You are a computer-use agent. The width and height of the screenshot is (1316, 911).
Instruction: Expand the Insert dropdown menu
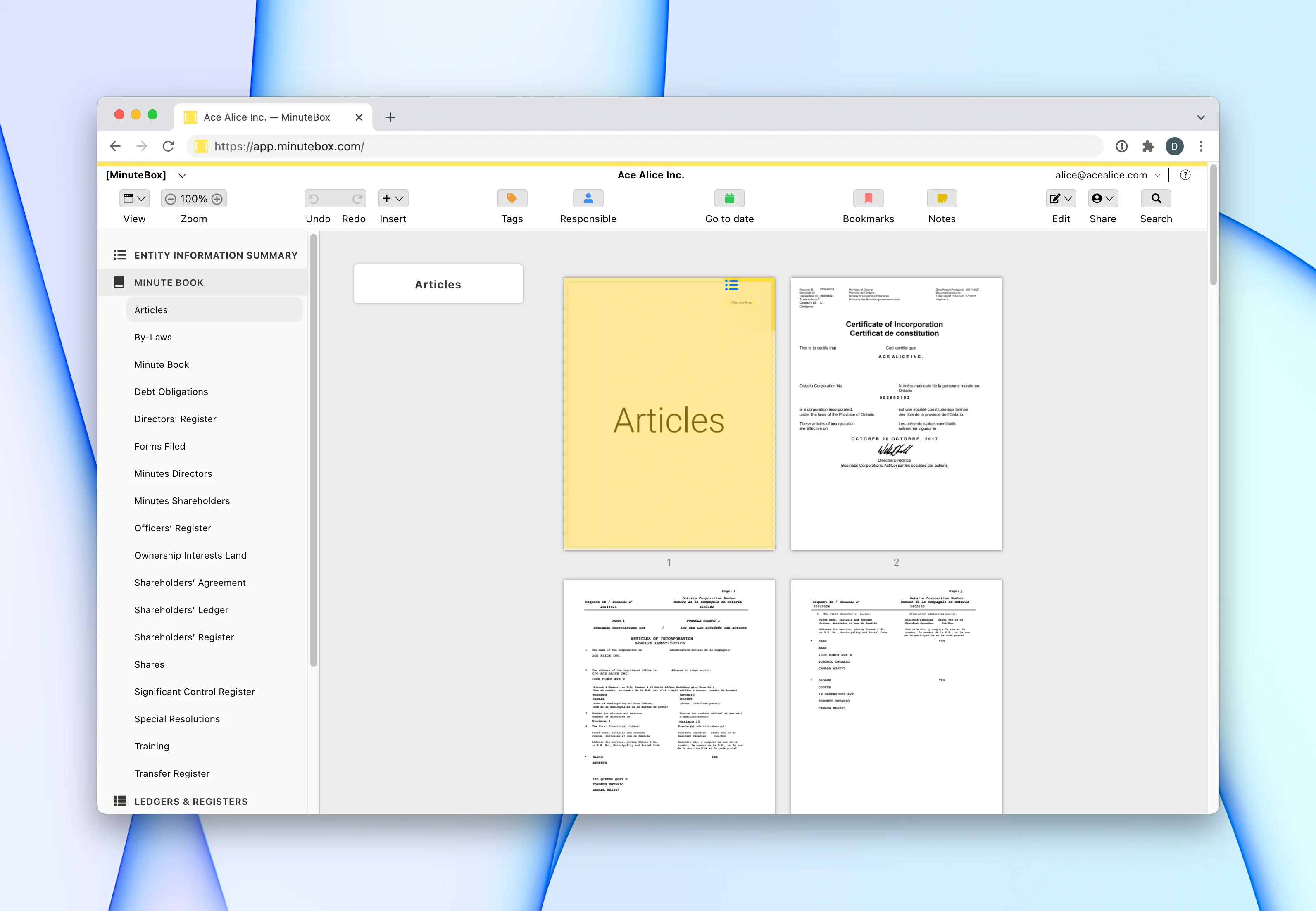tap(393, 199)
